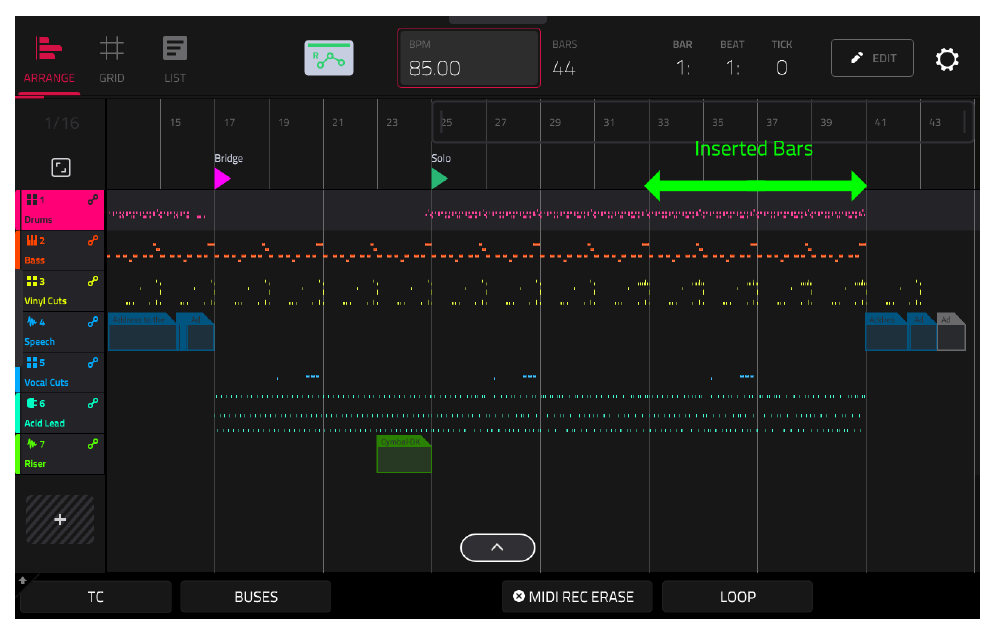Expand the panel with the up chevron
This screenshot has height=636, width=996.
(497, 548)
